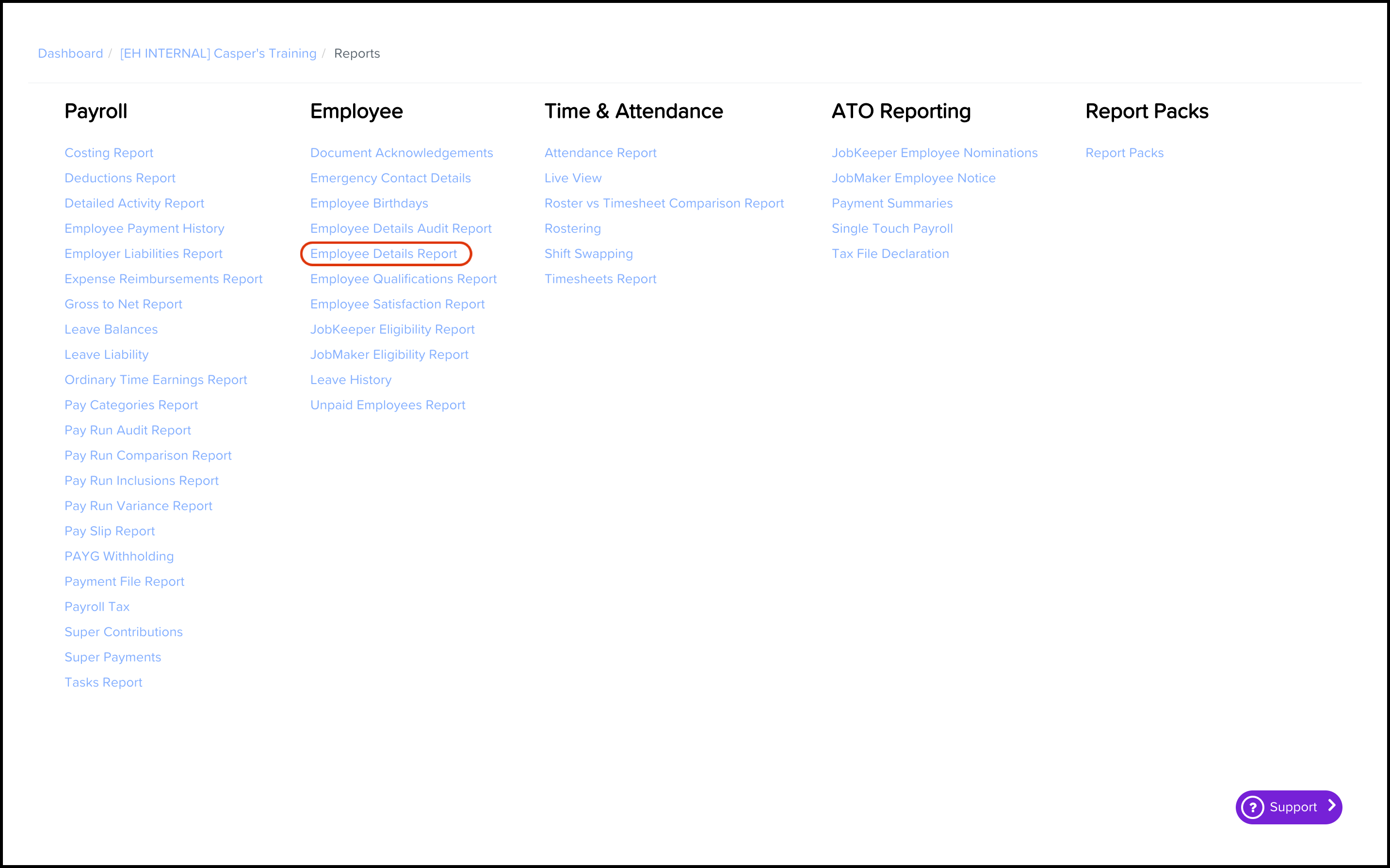
Task: Open the Costing Report
Action: (109, 152)
